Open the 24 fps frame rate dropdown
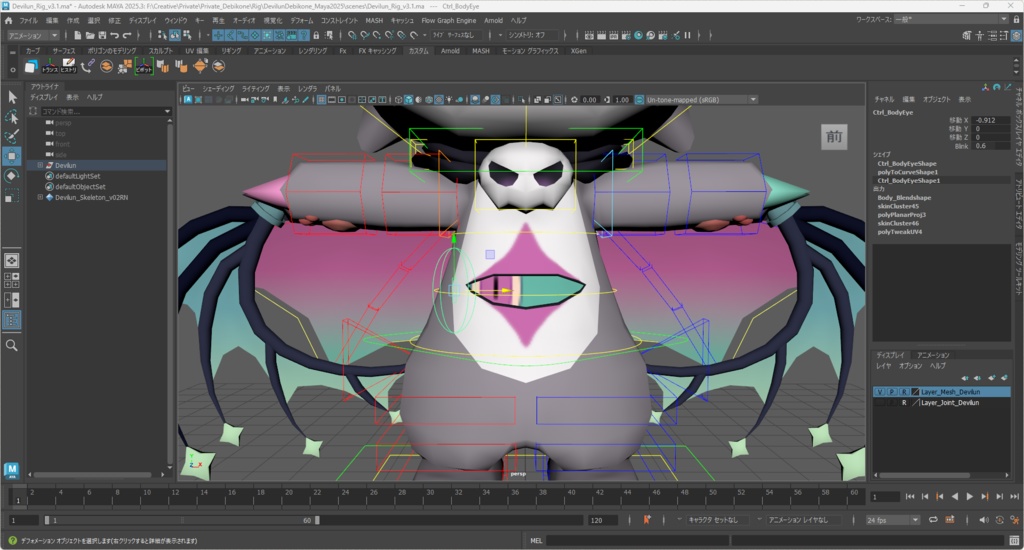Screen dimensions: 1024x550 click(893, 520)
